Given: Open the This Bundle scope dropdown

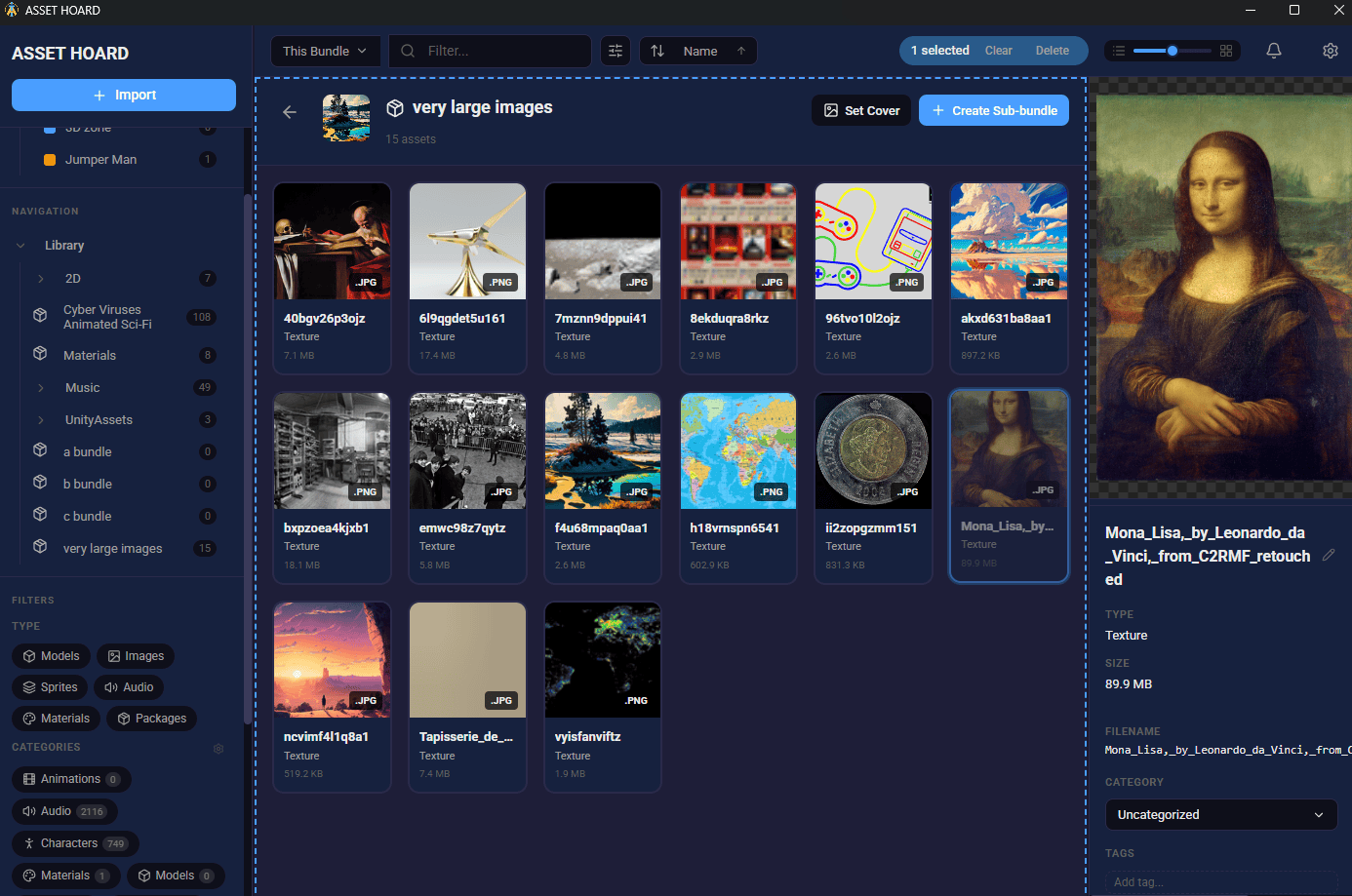Looking at the screenshot, I should [x=324, y=51].
